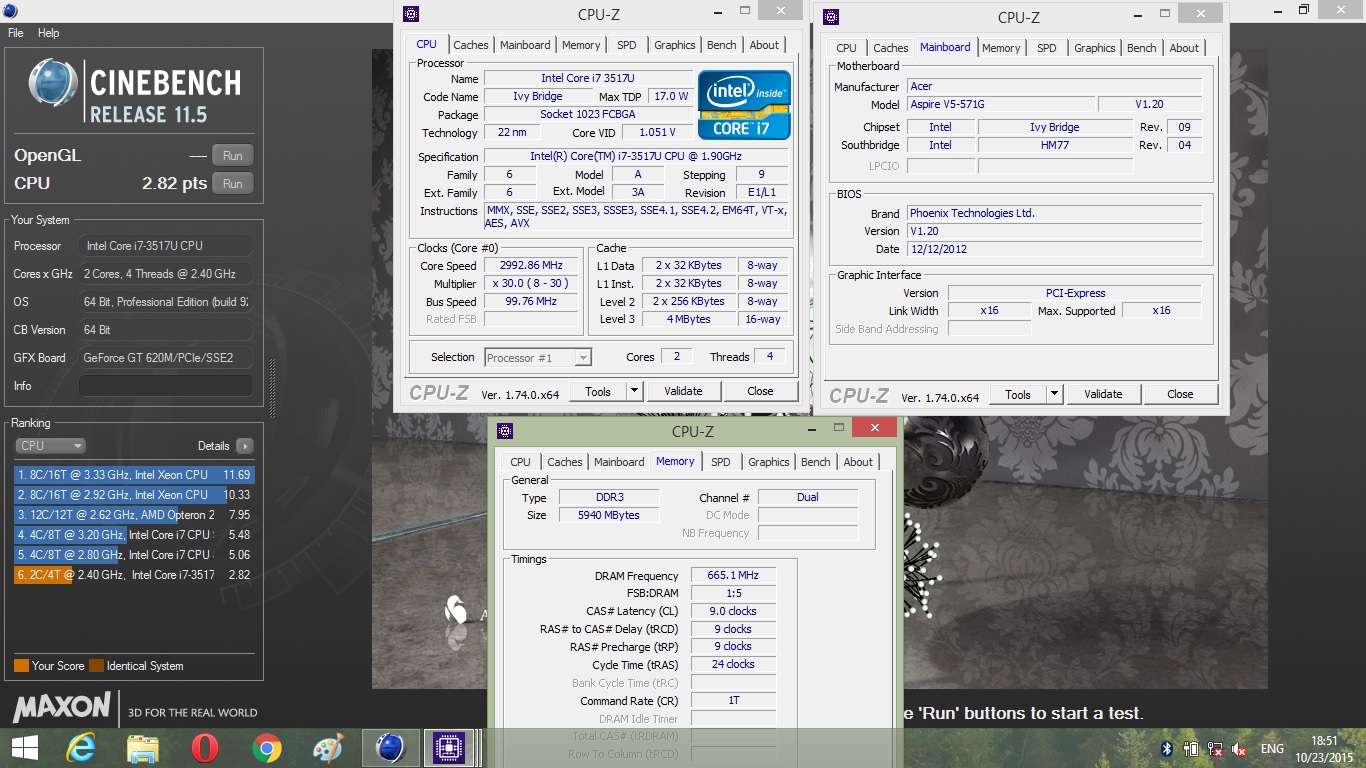The width and height of the screenshot is (1366, 768).
Task: Open CPU tab in Mainboard window
Action: pos(846,48)
